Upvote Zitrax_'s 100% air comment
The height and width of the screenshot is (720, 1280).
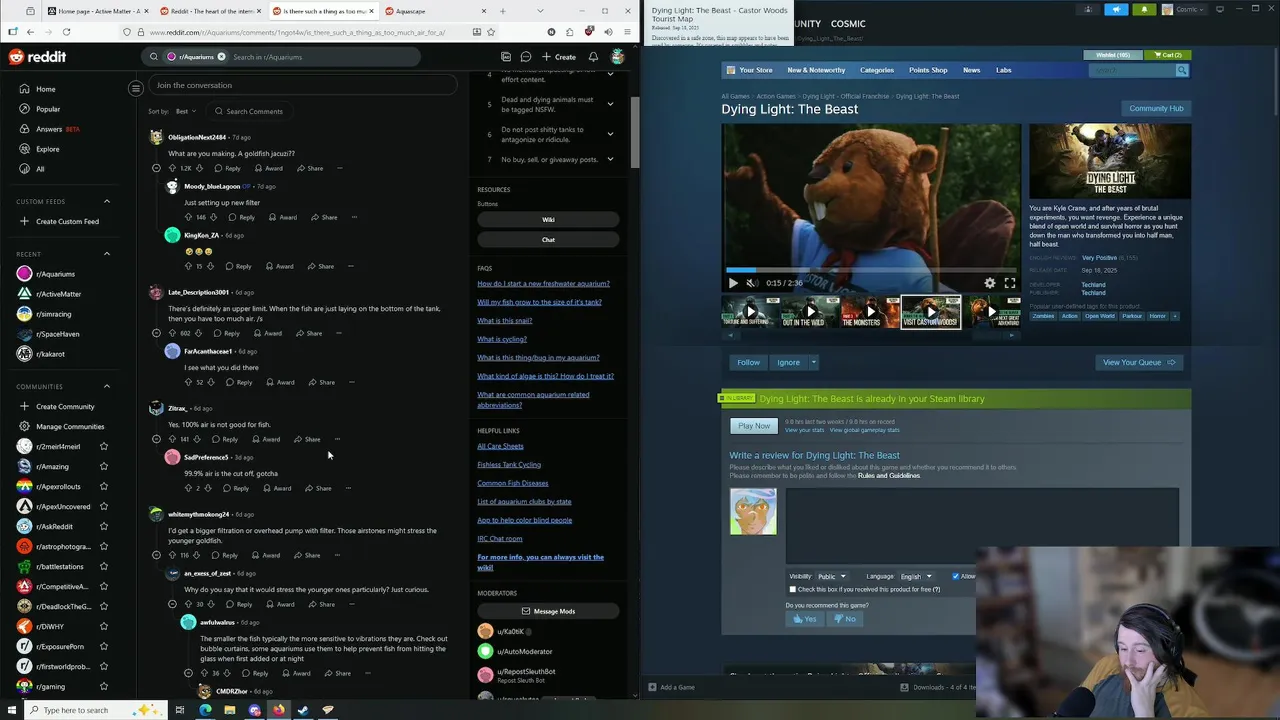click(x=172, y=439)
